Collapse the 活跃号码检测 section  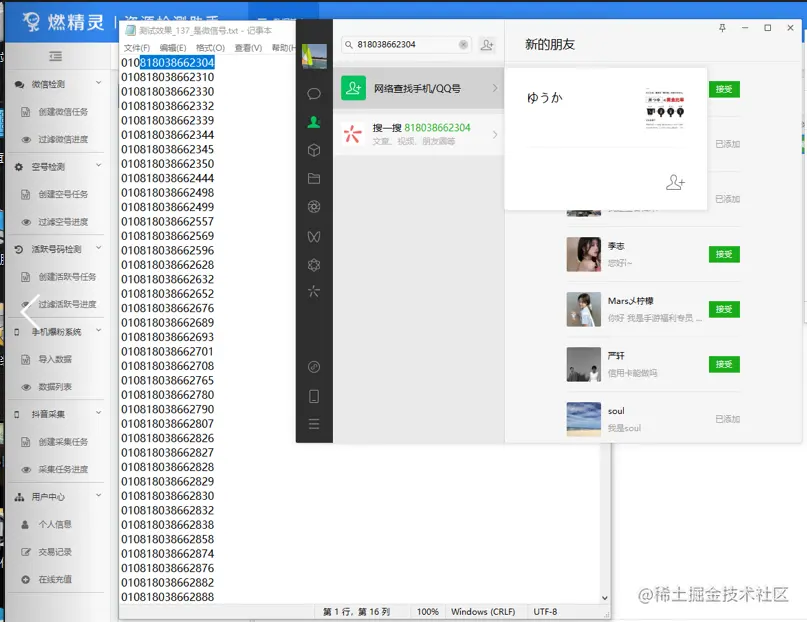coord(98,248)
